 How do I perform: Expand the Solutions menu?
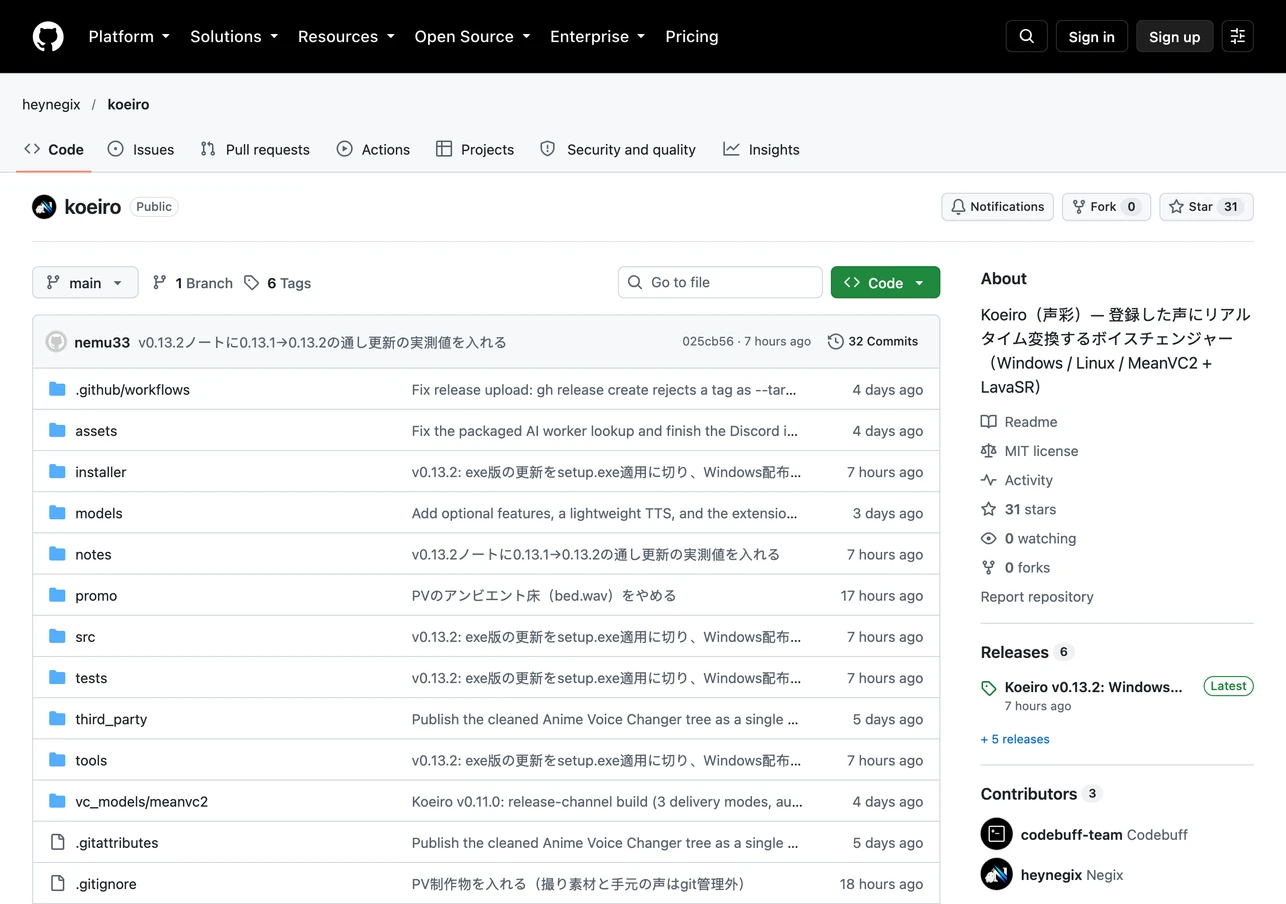234,36
